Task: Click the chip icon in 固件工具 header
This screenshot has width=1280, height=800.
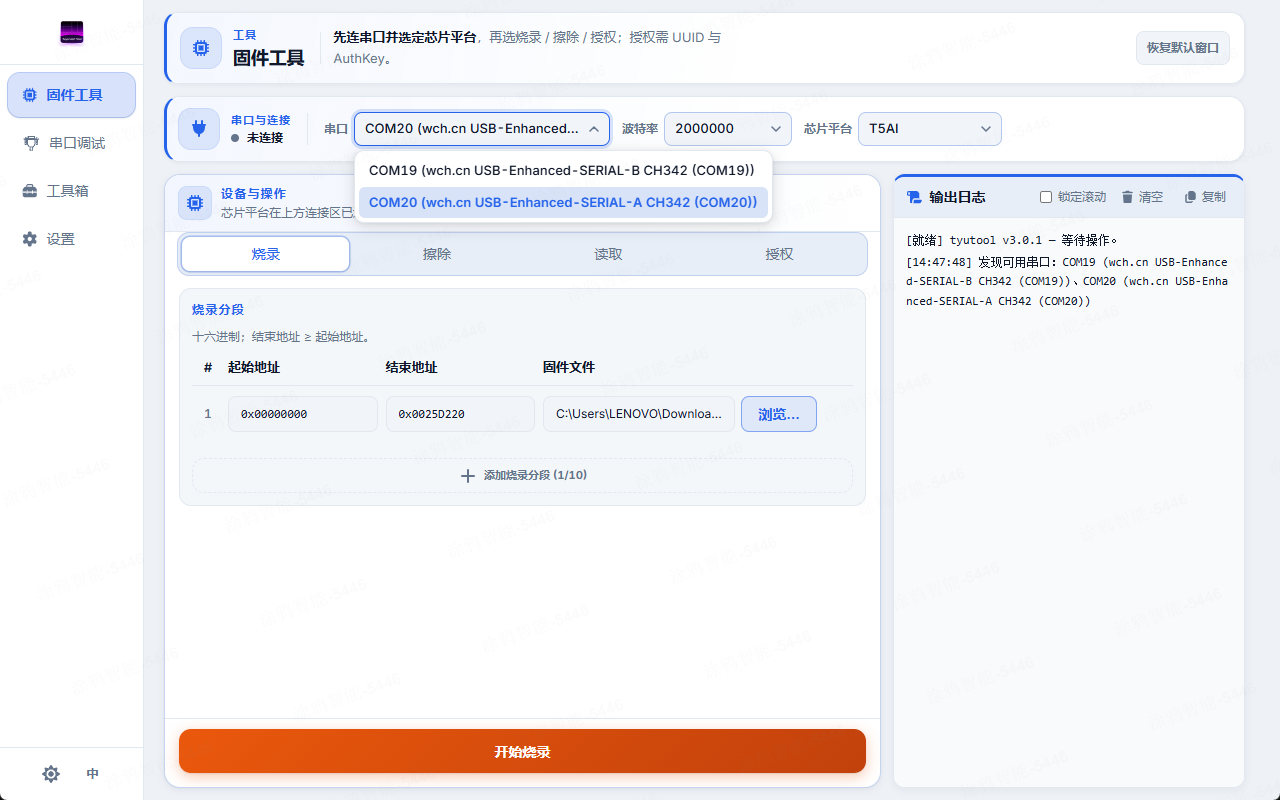Action: coord(201,48)
